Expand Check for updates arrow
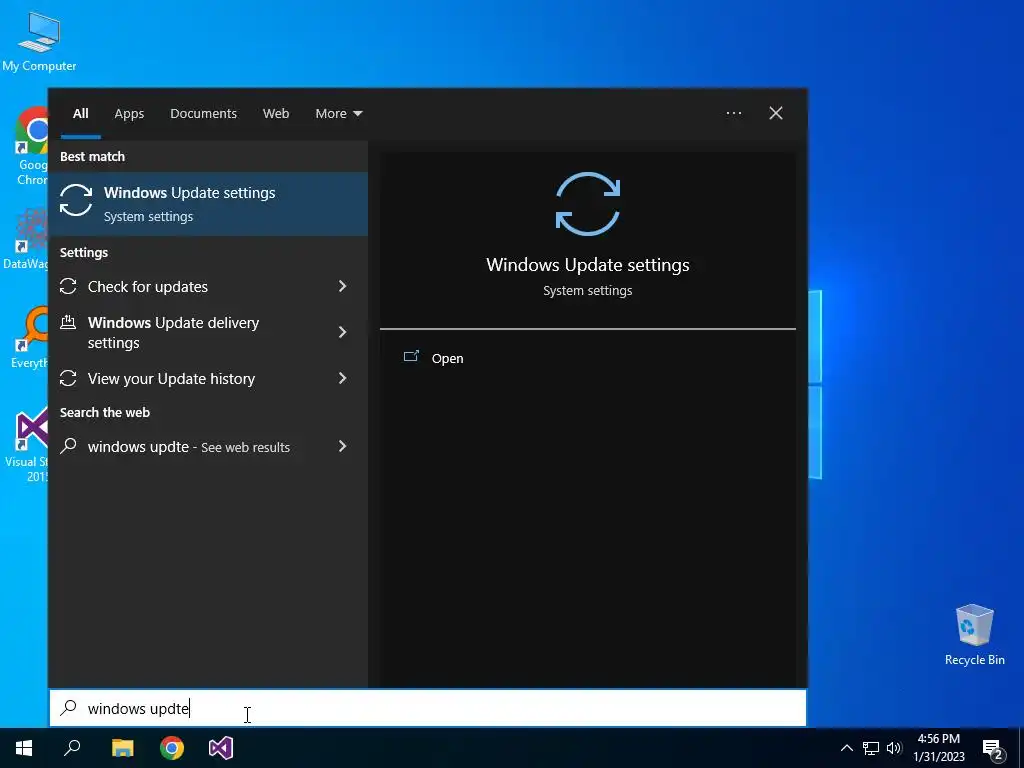Image resolution: width=1024 pixels, height=768 pixels. pos(342,286)
